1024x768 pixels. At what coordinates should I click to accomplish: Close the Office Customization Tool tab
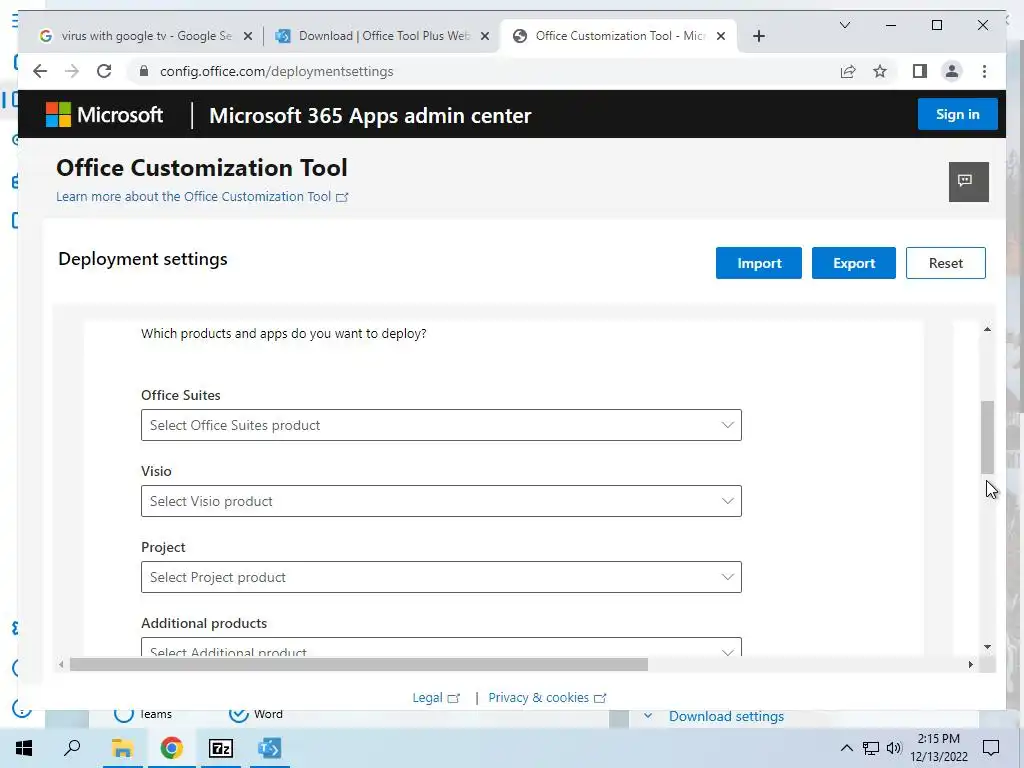coord(721,37)
